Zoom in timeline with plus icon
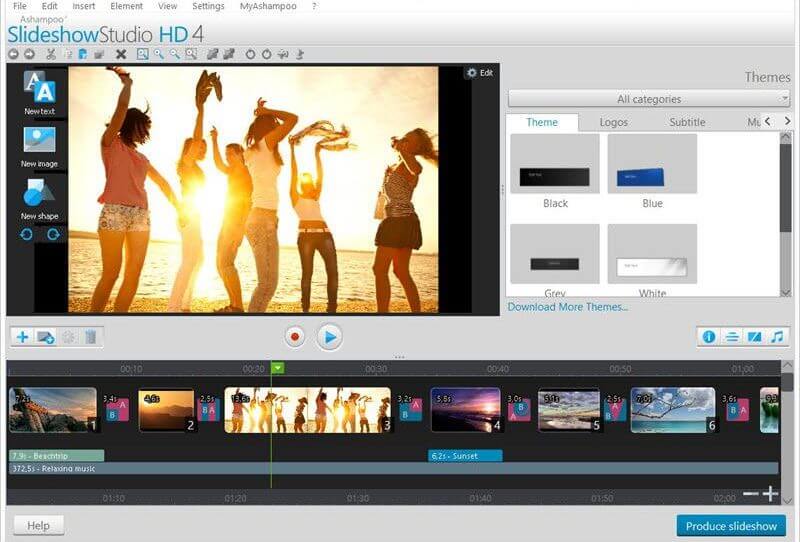The height and width of the screenshot is (542, 800). [x=770, y=494]
